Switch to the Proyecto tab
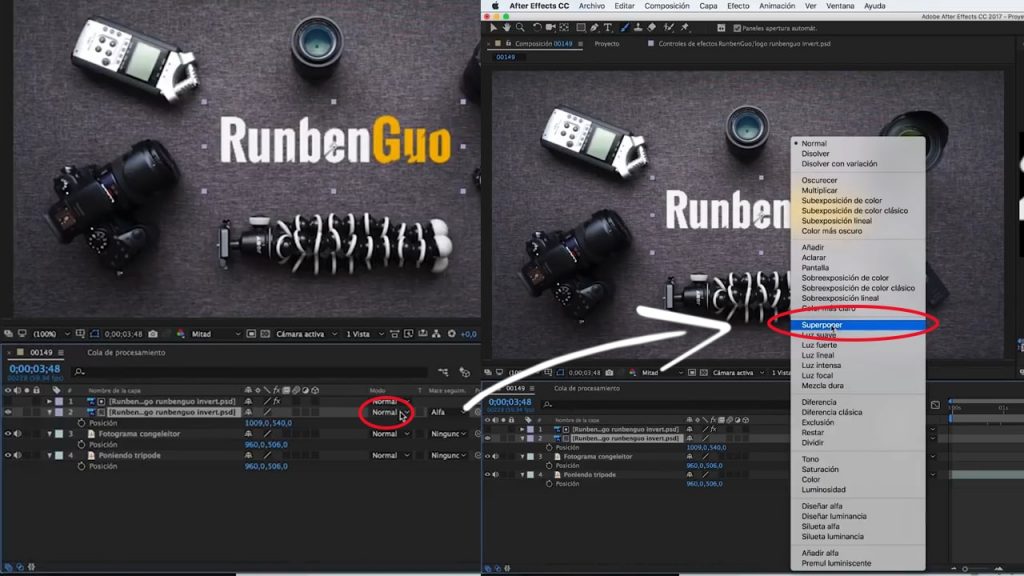The image size is (1024, 576). (607, 44)
